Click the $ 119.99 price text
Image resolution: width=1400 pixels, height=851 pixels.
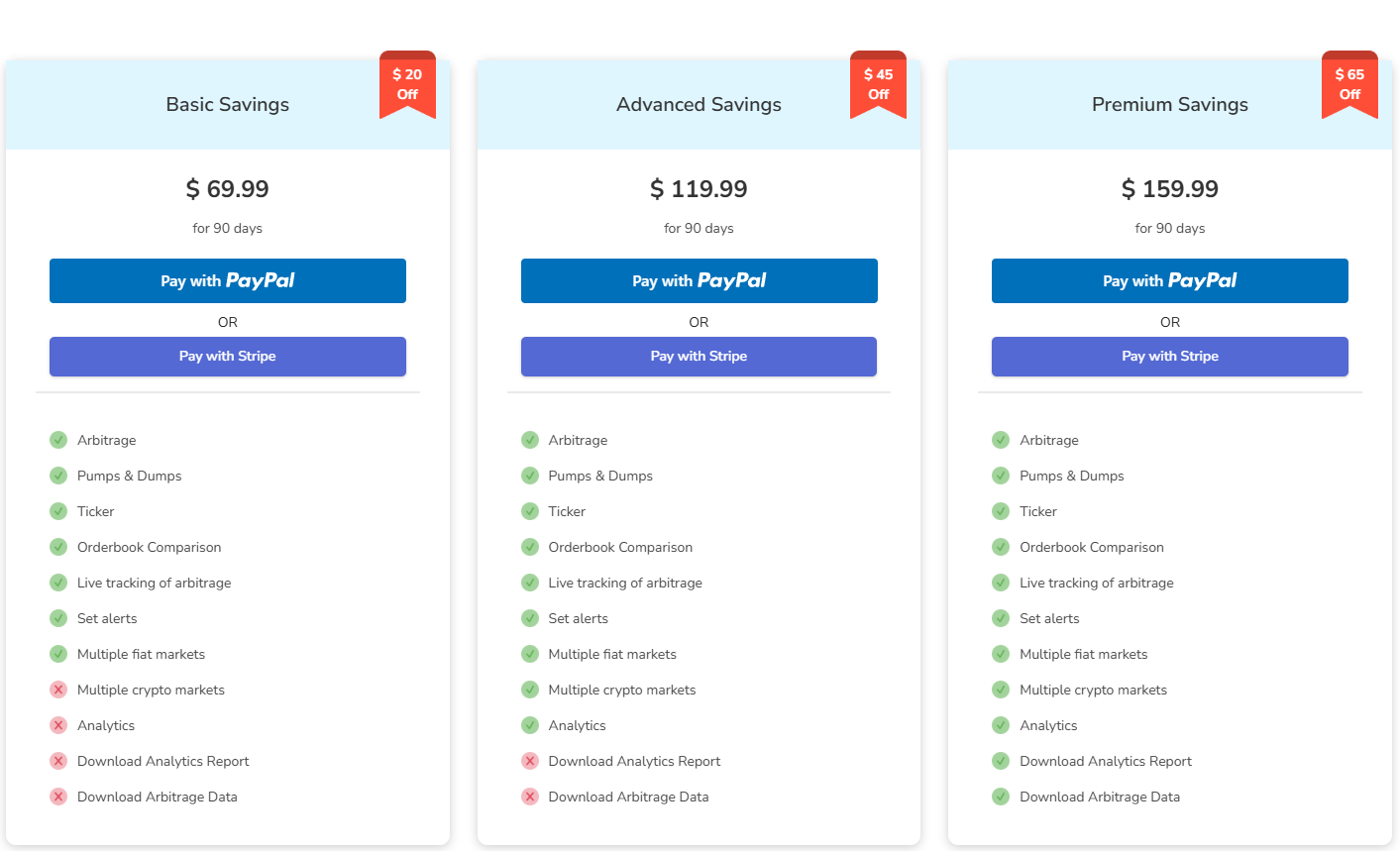coord(699,189)
